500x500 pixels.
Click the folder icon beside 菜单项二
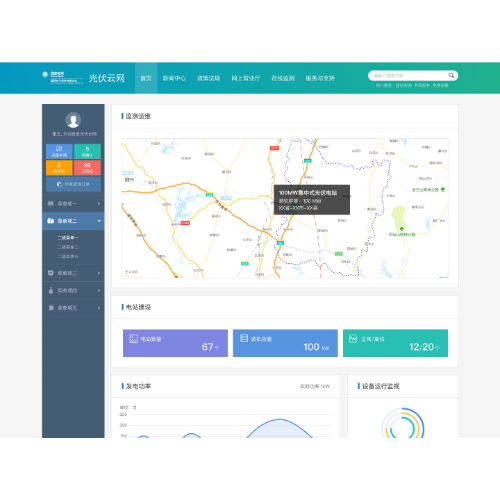[x=51, y=221]
